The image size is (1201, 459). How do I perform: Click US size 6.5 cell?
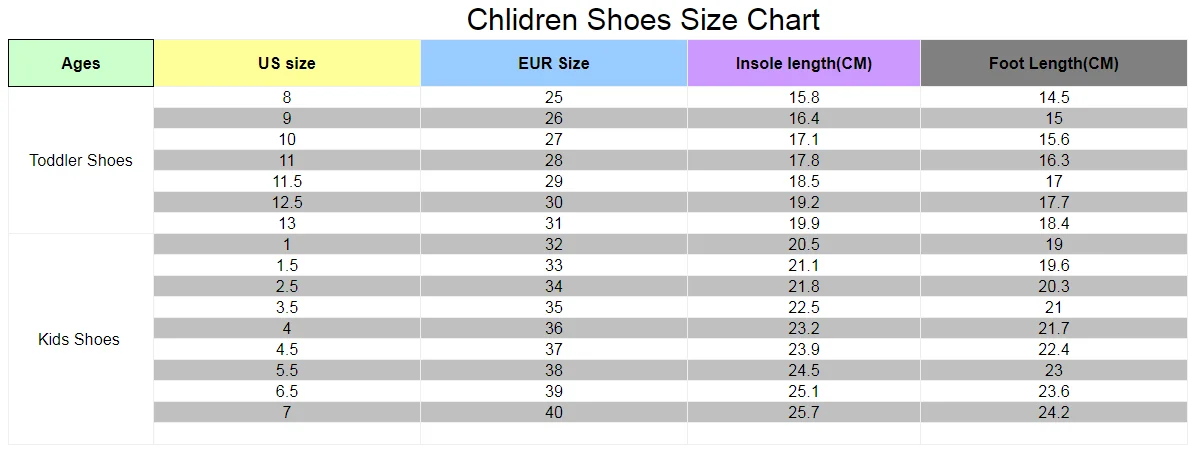click(287, 392)
